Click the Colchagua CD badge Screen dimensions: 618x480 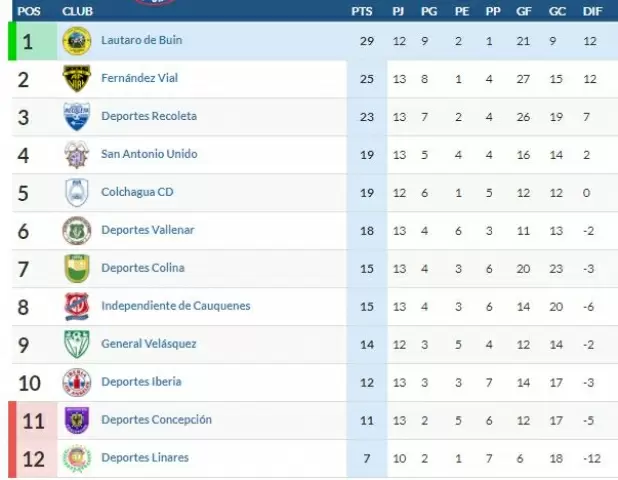click(77, 192)
